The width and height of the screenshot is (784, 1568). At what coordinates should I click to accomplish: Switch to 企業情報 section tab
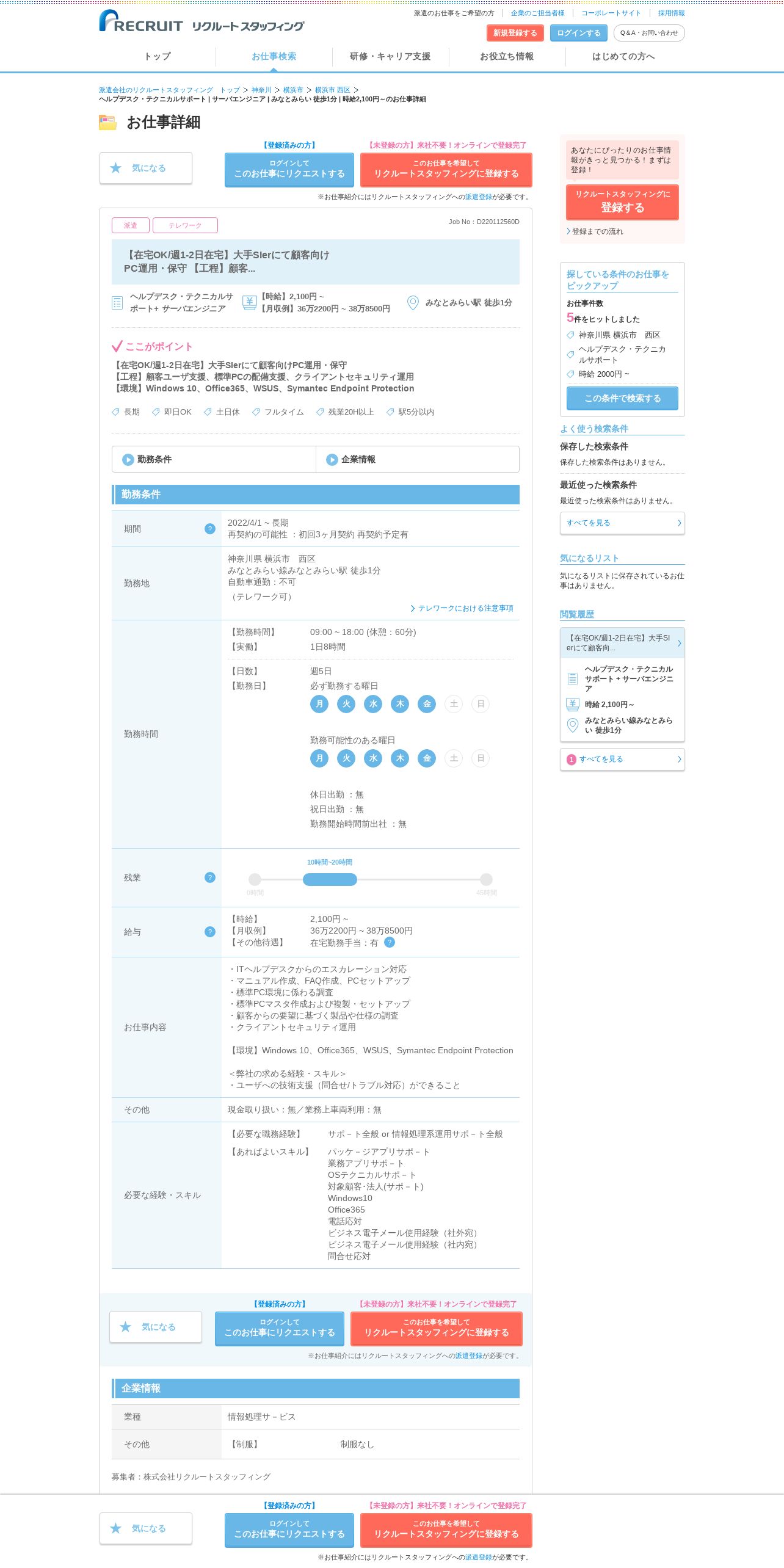[418, 459]
